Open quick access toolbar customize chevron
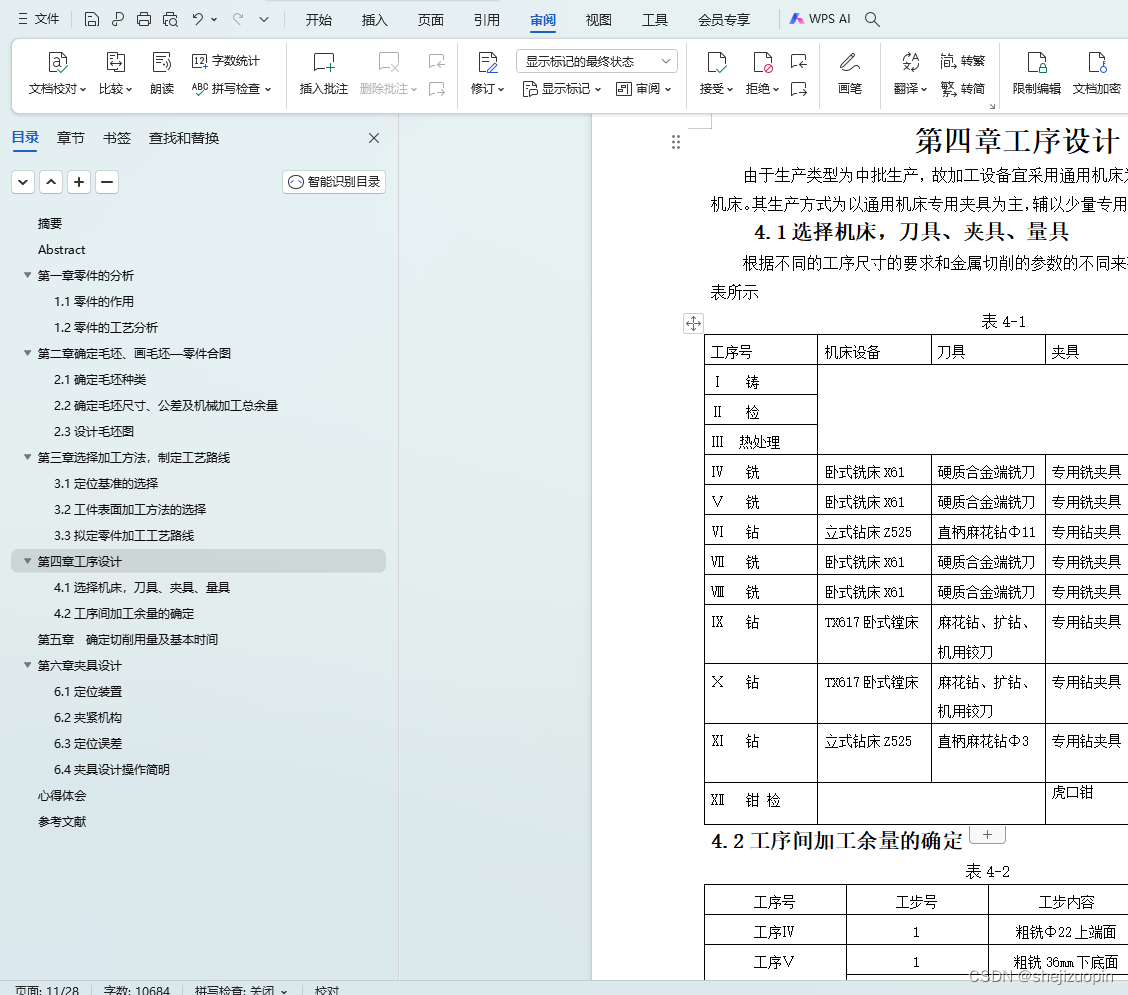This screenshot has width=1128, height=995. 264,19
